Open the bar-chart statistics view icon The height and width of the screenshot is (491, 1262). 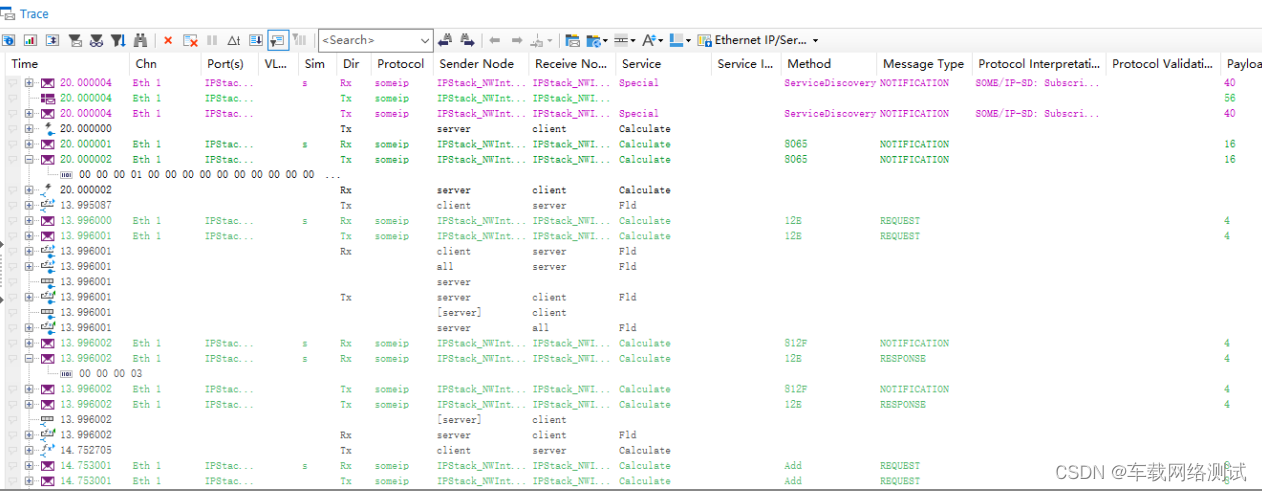pyautogui.click(x=30, y=40)
